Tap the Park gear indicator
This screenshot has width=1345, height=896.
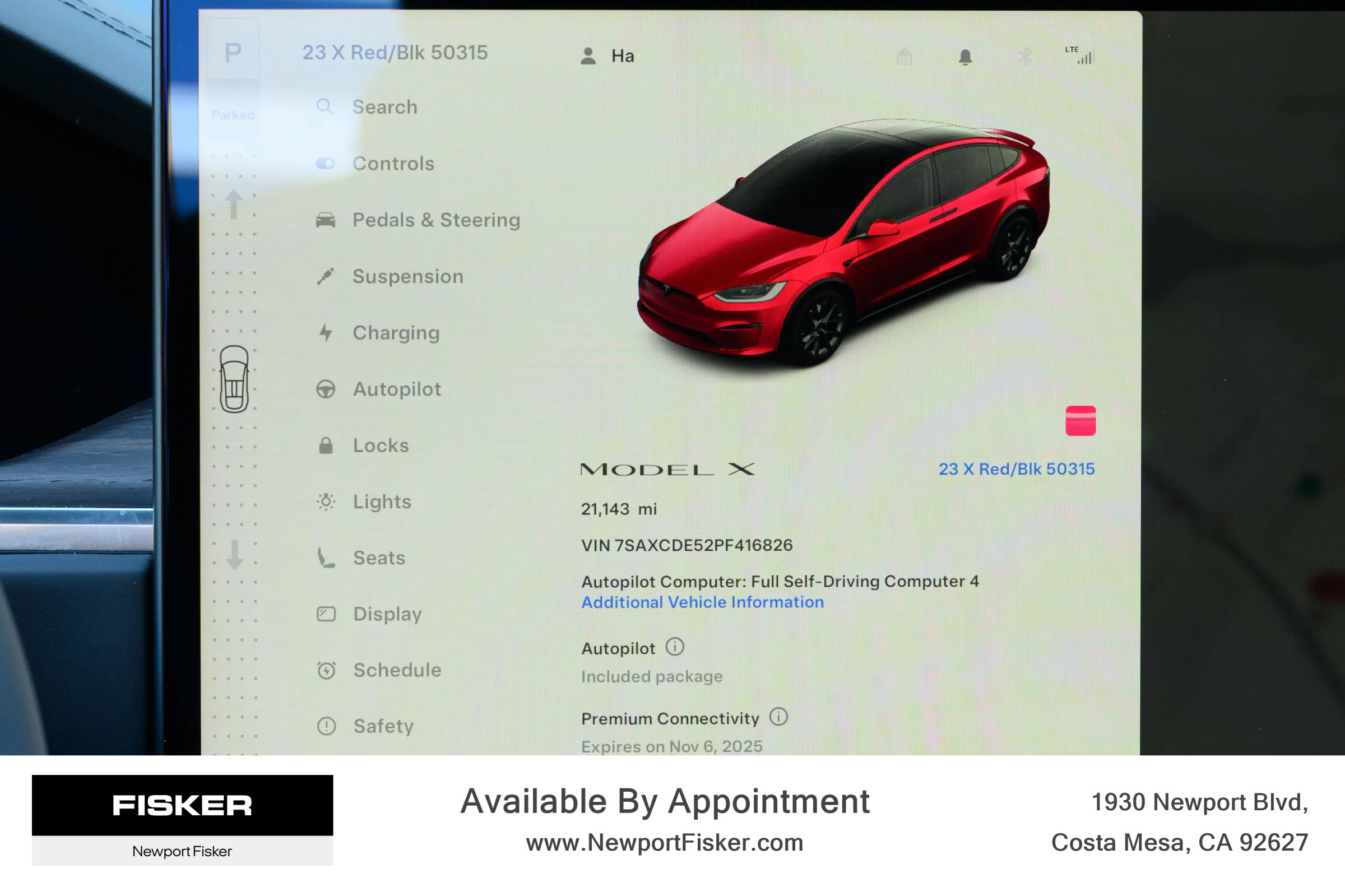[x=233, y=53]
